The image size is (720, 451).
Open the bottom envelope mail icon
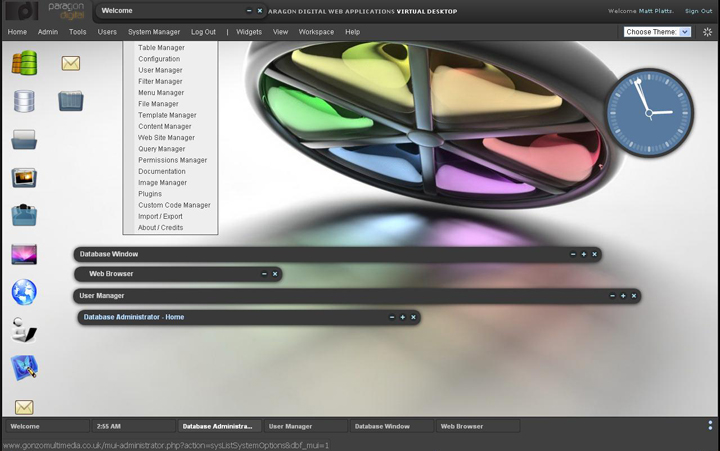(24, 407)
